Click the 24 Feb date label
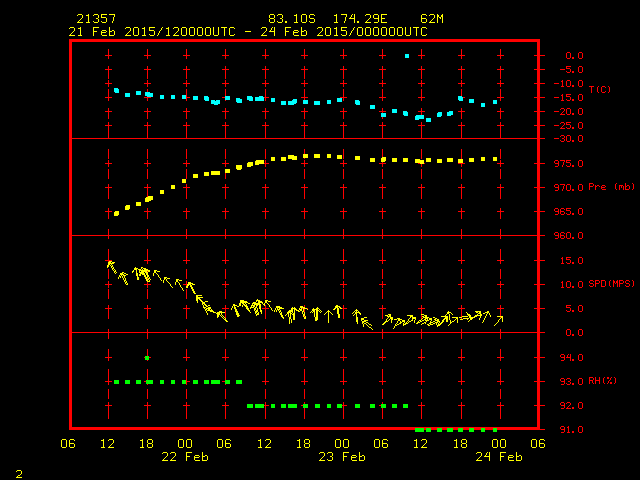This screenshot has height=480, width=640. coord(499,457)
